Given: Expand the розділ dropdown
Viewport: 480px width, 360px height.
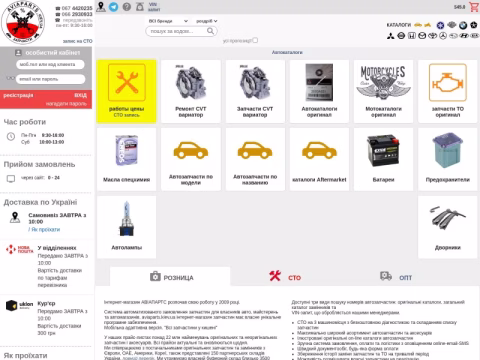Looking at the screenshot, I should [206, 21].
